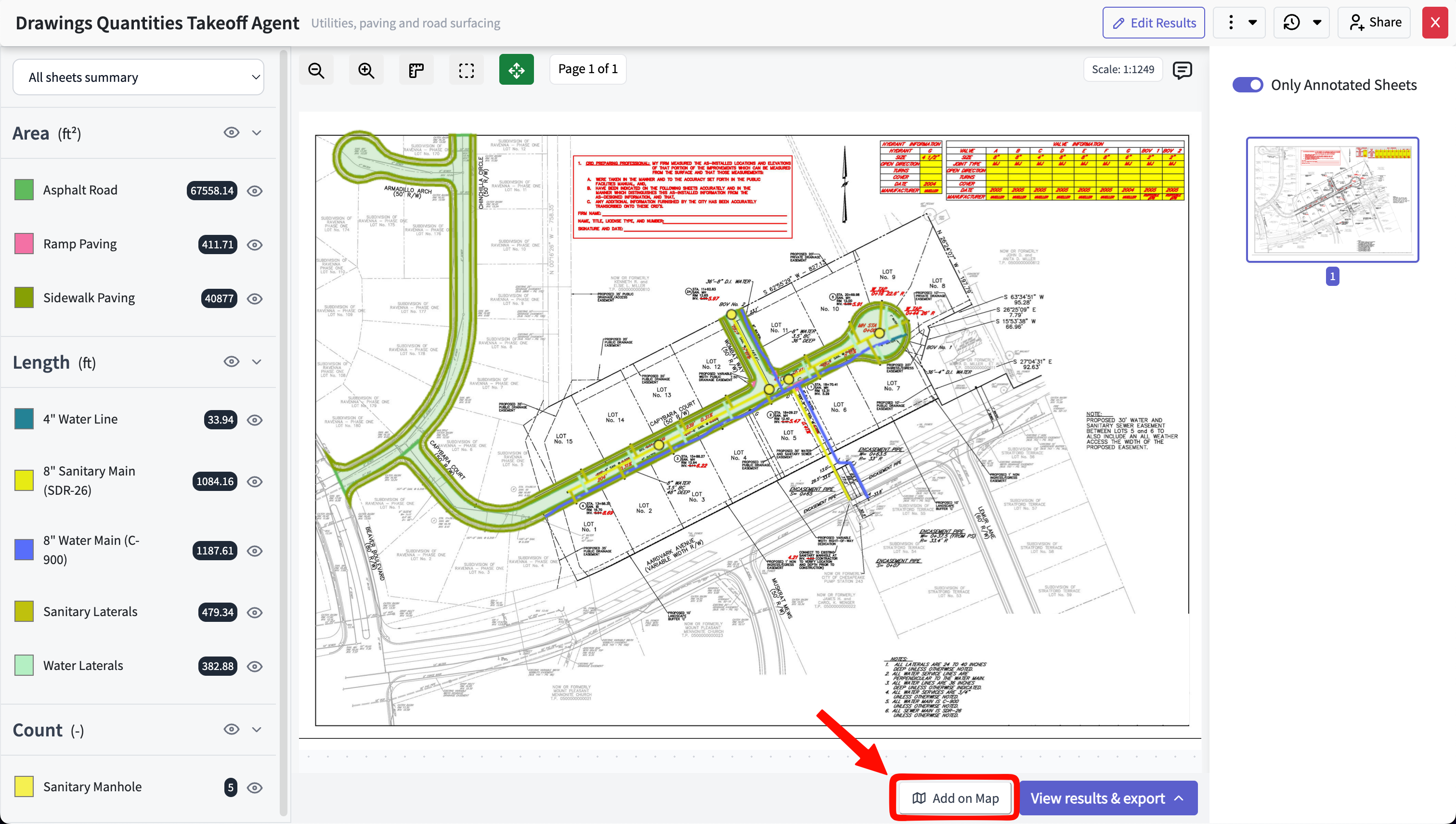1456x824 pixels.
Task: Select the Asphalt Road row label
Action: [80, 190]
